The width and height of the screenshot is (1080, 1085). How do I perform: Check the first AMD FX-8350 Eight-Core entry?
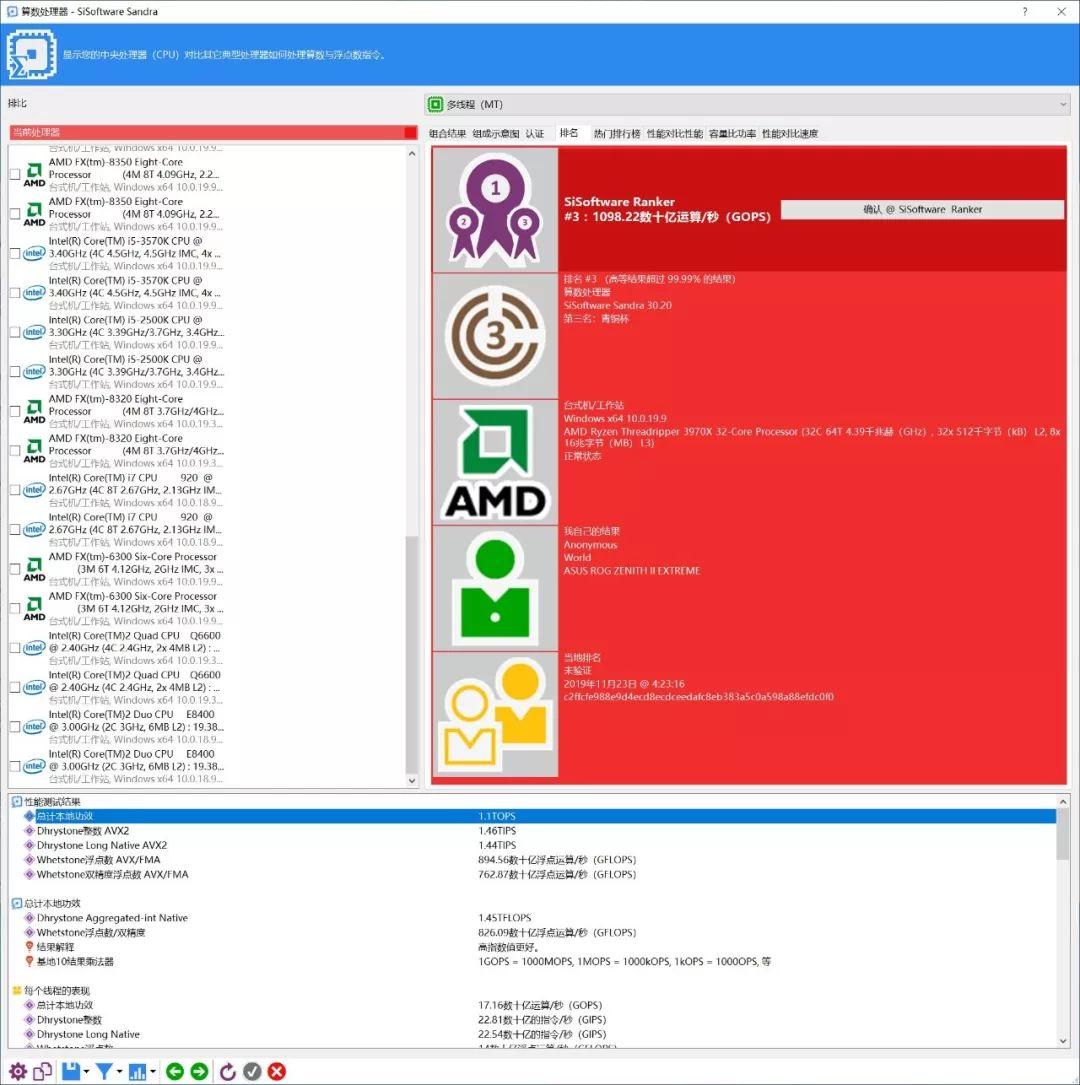[x=15, y=174]
